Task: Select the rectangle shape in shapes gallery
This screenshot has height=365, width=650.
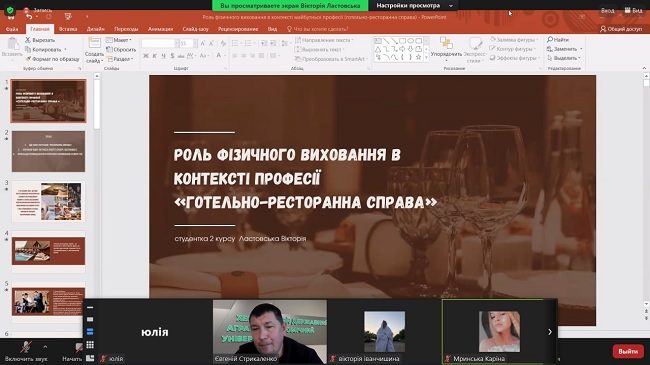Action: pos(403,41)
